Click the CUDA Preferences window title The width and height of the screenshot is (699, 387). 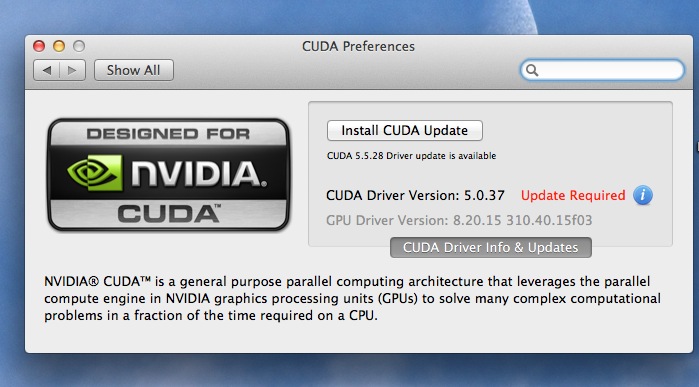pos(358,46)
